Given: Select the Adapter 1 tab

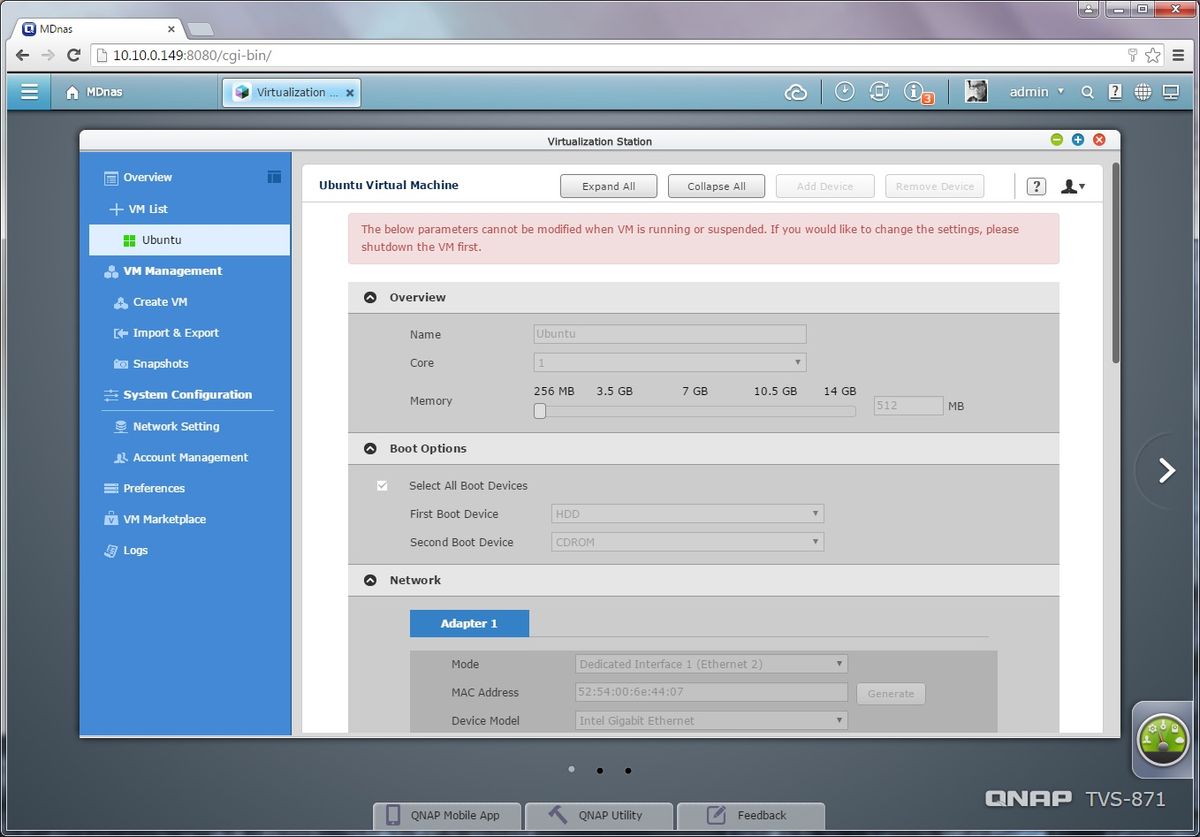Looking at the screenshot, I should click(x=469, y=623).
